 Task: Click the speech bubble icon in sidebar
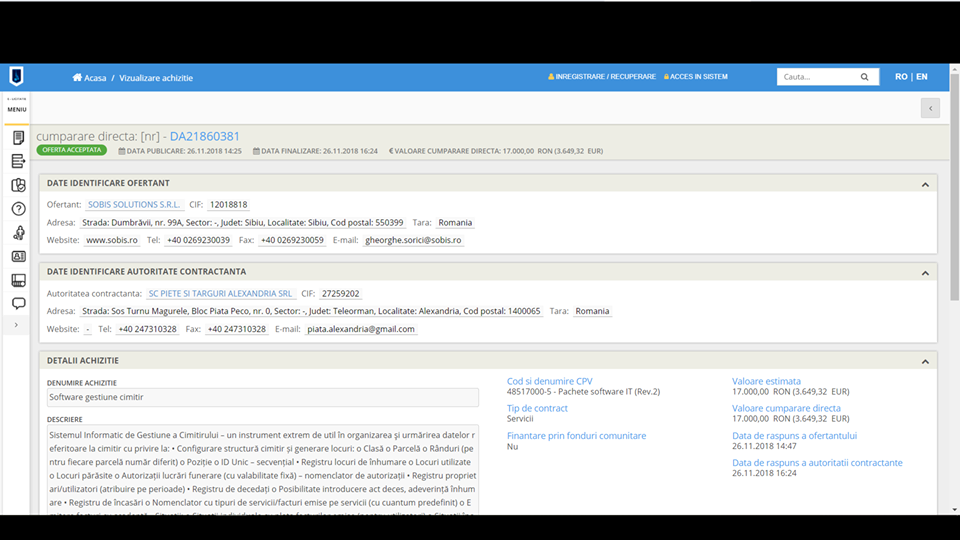point(18,303)
